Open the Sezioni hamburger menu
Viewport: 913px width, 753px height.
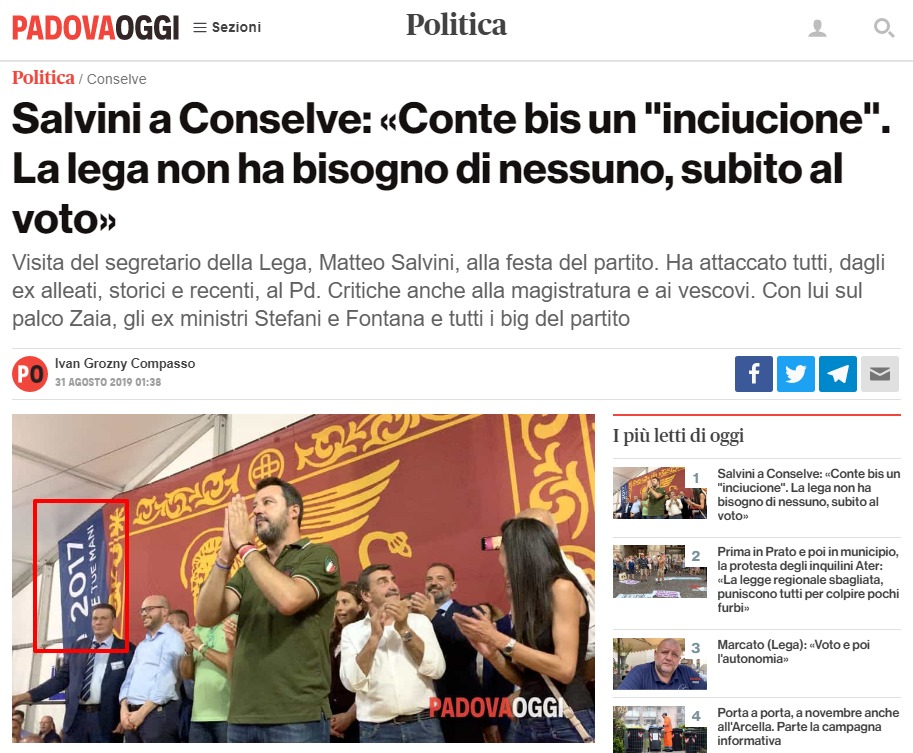[x=227, y=27]
